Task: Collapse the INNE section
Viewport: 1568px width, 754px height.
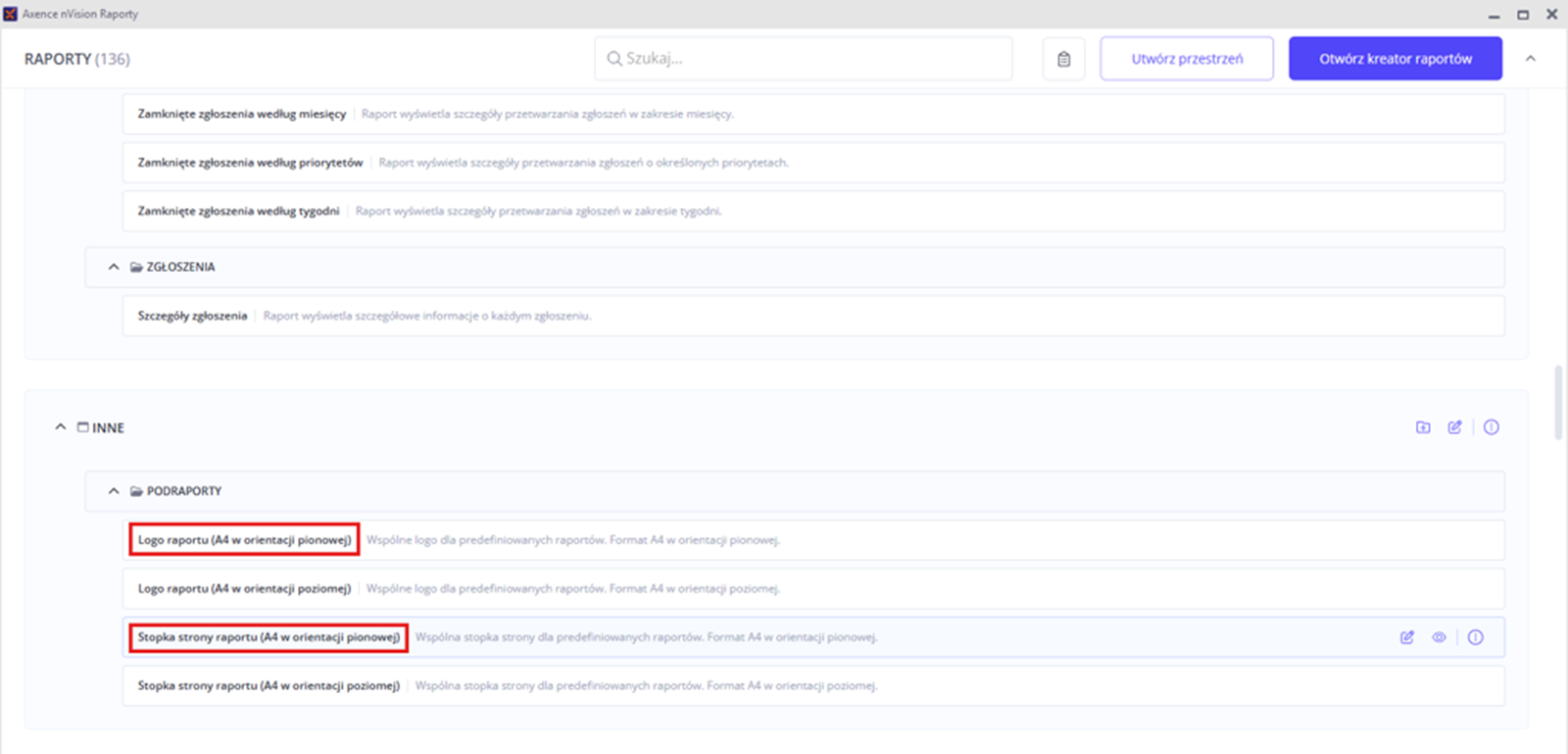Action: 61,427
